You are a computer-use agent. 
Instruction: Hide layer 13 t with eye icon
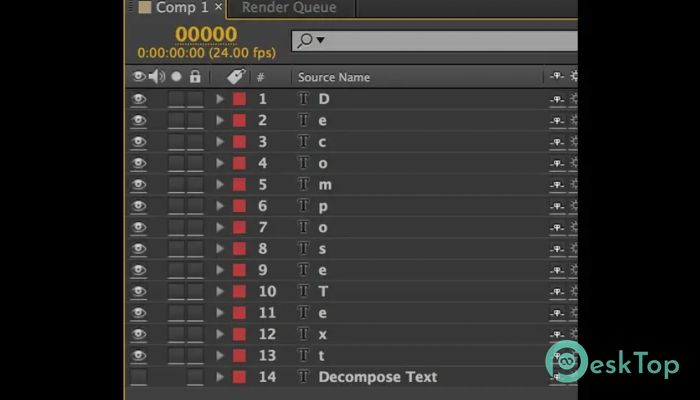(138, 355)
